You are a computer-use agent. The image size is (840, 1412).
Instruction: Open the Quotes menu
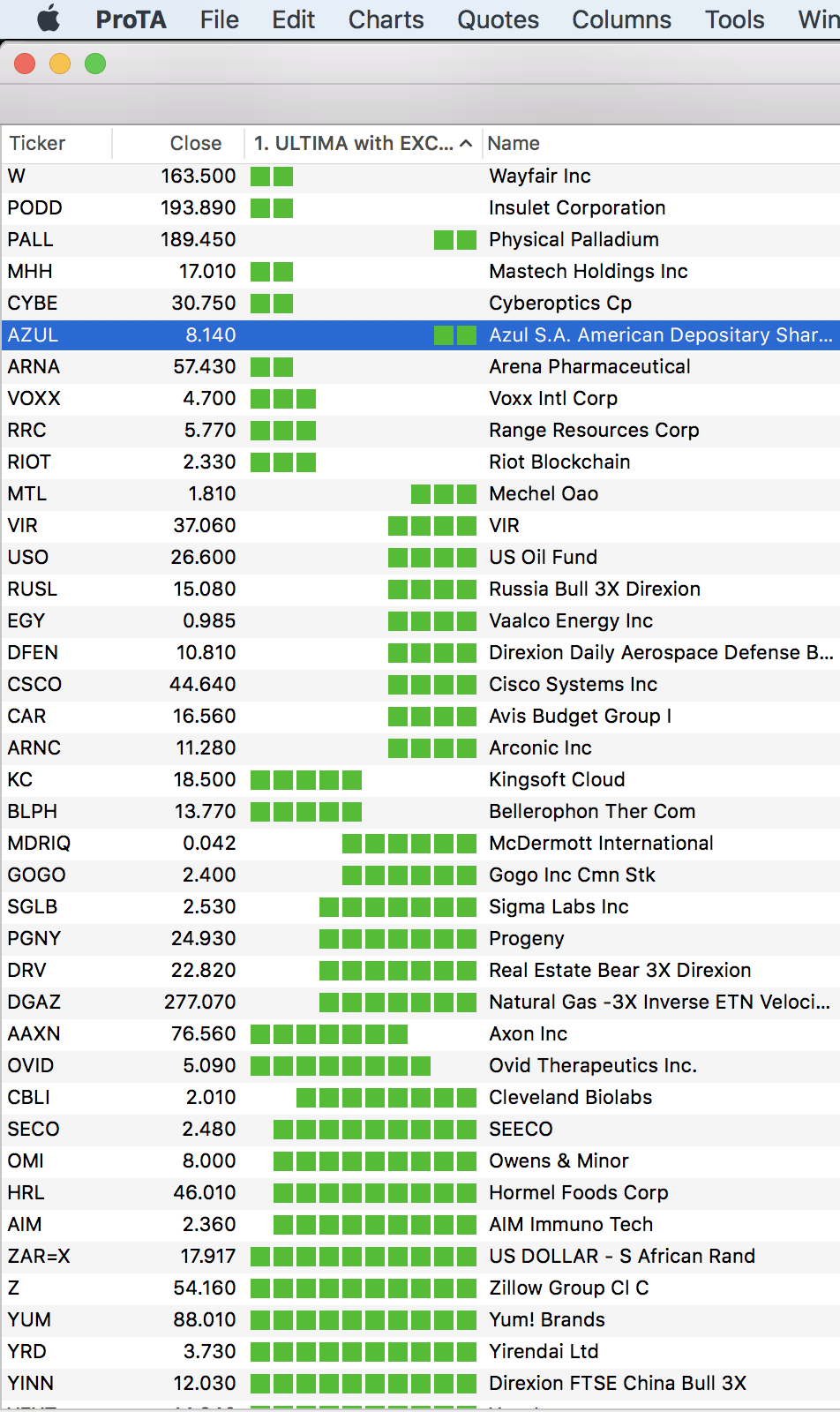coord(498,19)
